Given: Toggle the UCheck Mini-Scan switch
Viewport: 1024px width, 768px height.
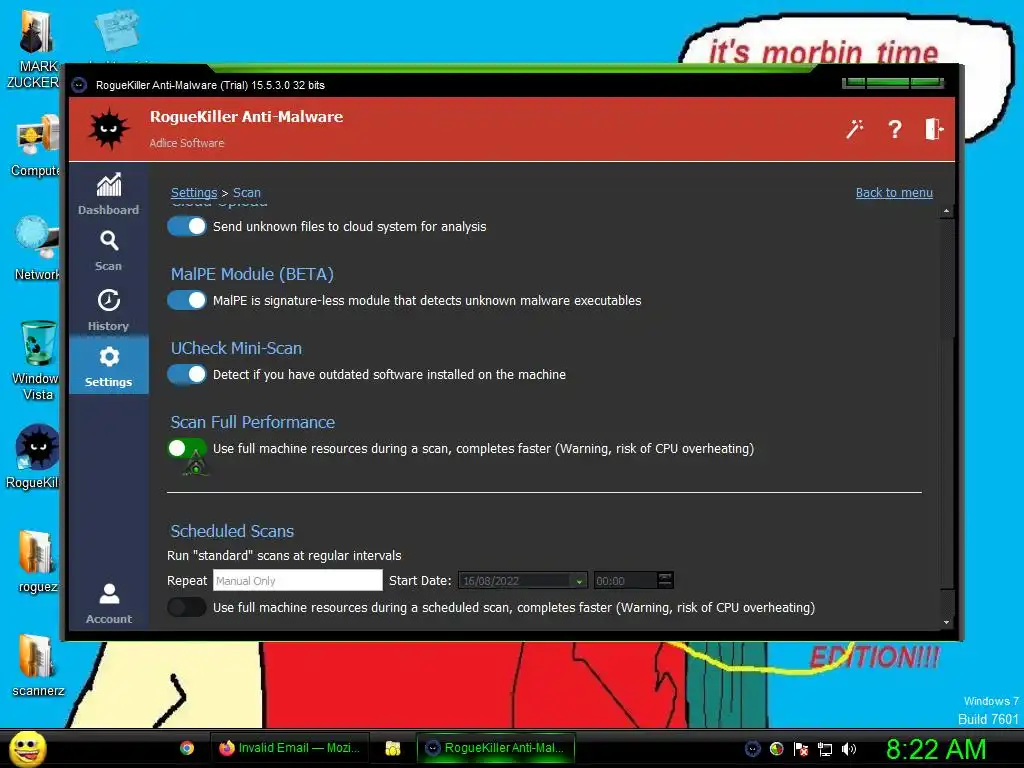Looking at the screenshot, I should [187, 374].
